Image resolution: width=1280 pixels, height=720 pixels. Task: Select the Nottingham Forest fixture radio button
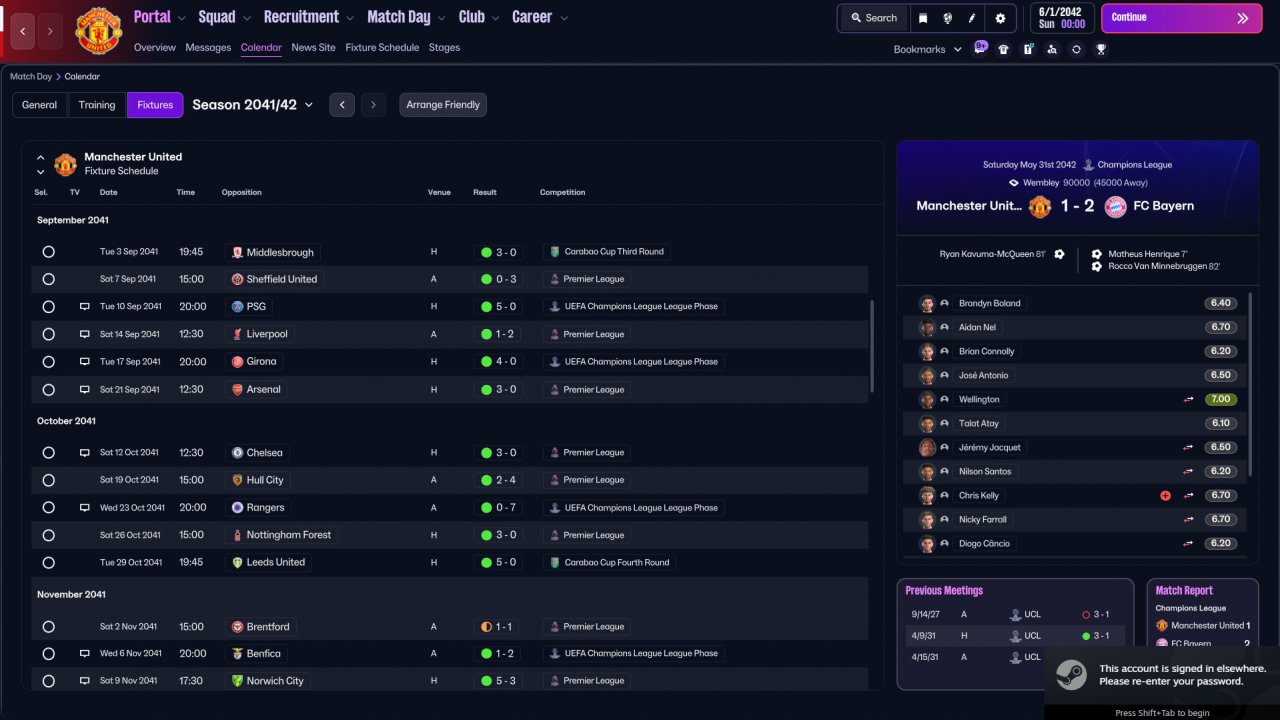click(48, 535)
